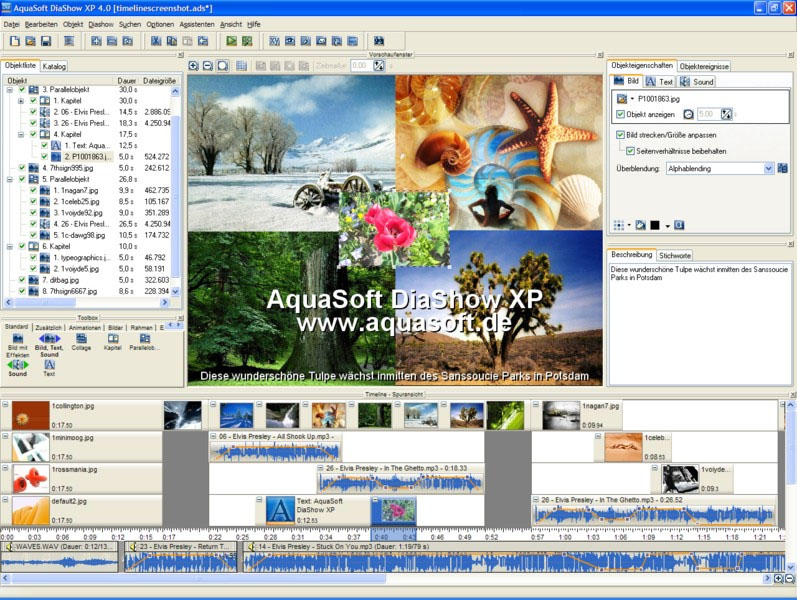Open the Diashow menu
The width and height of the screenshot is (797, 600).
click(101, 23)
